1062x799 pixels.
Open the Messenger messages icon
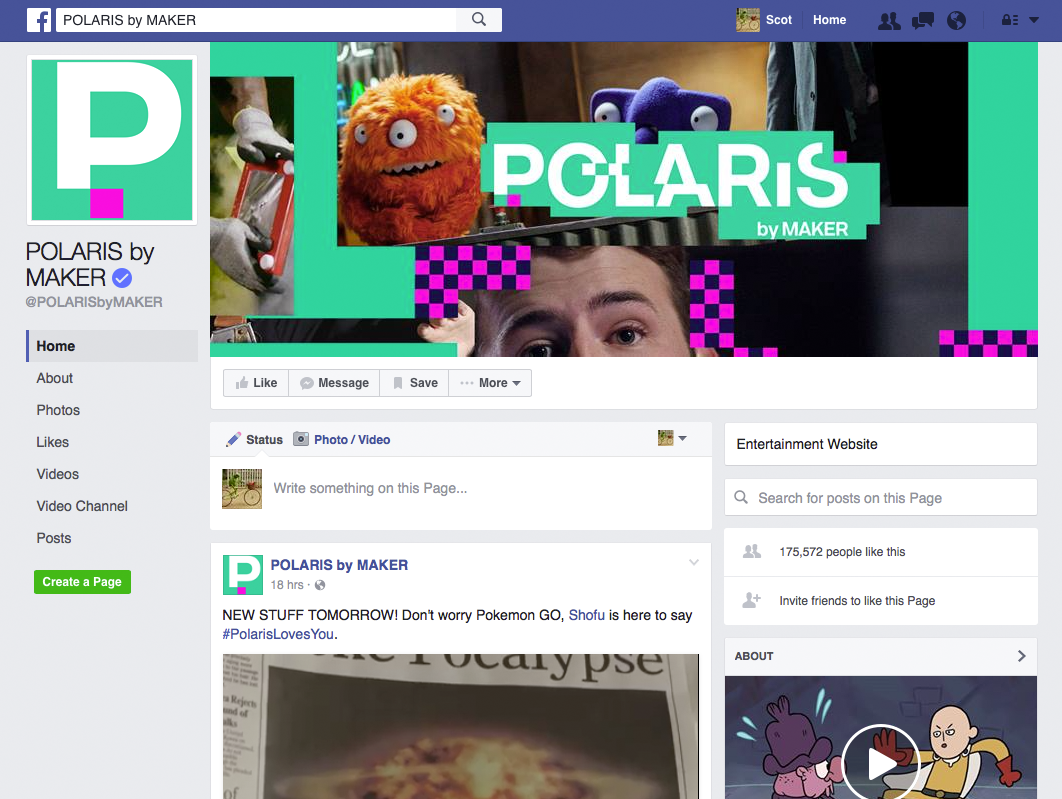tap(922, 20)
